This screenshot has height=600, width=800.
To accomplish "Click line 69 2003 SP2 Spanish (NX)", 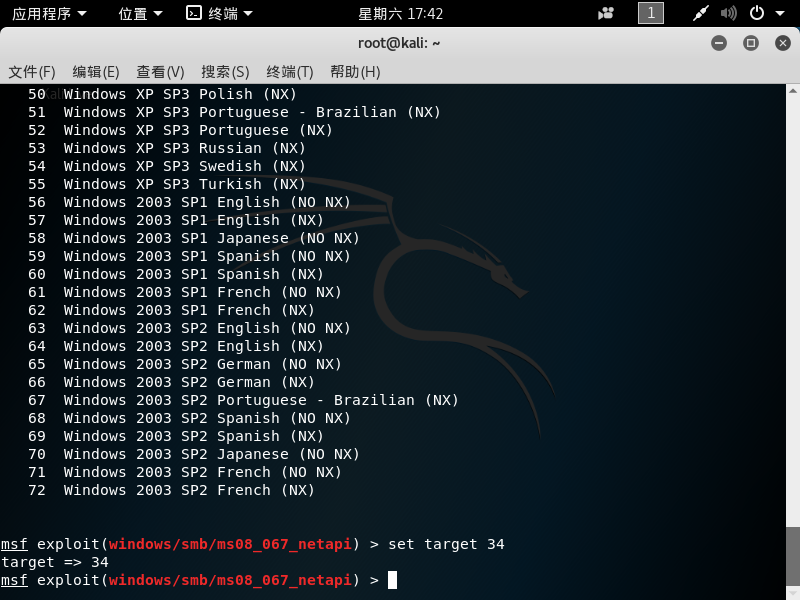I will coord(176,436).
